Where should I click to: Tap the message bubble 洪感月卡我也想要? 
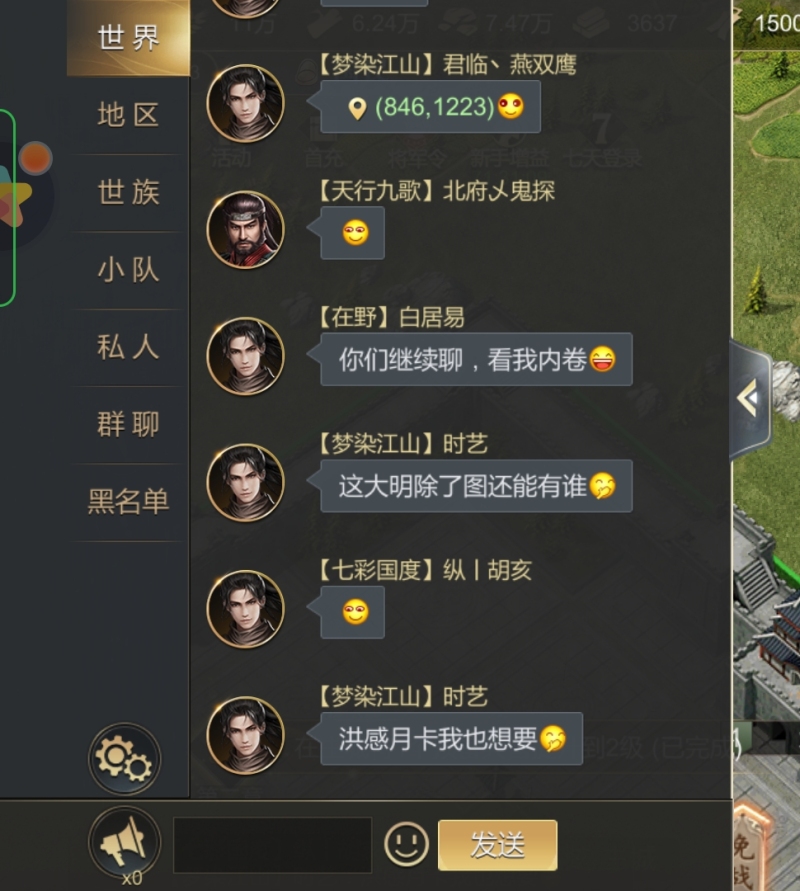(x=452, y=739)
